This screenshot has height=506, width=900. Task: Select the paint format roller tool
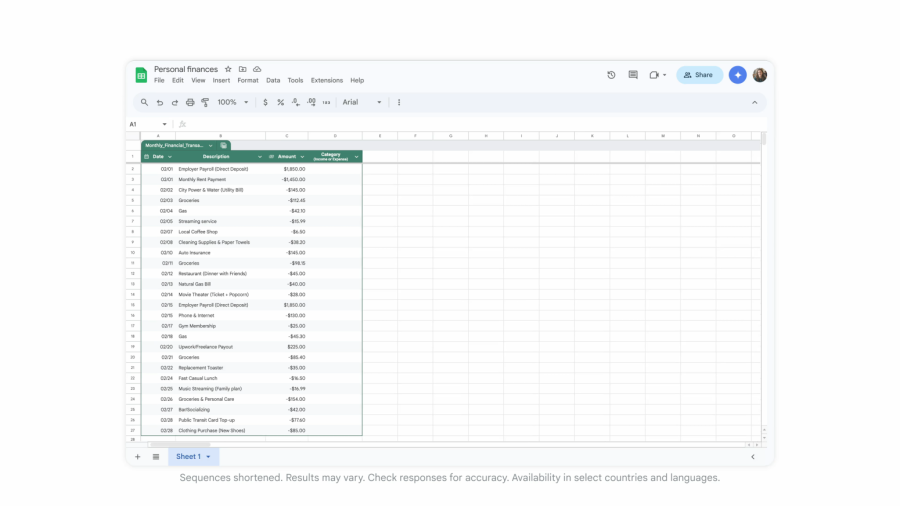click(205, 102)
